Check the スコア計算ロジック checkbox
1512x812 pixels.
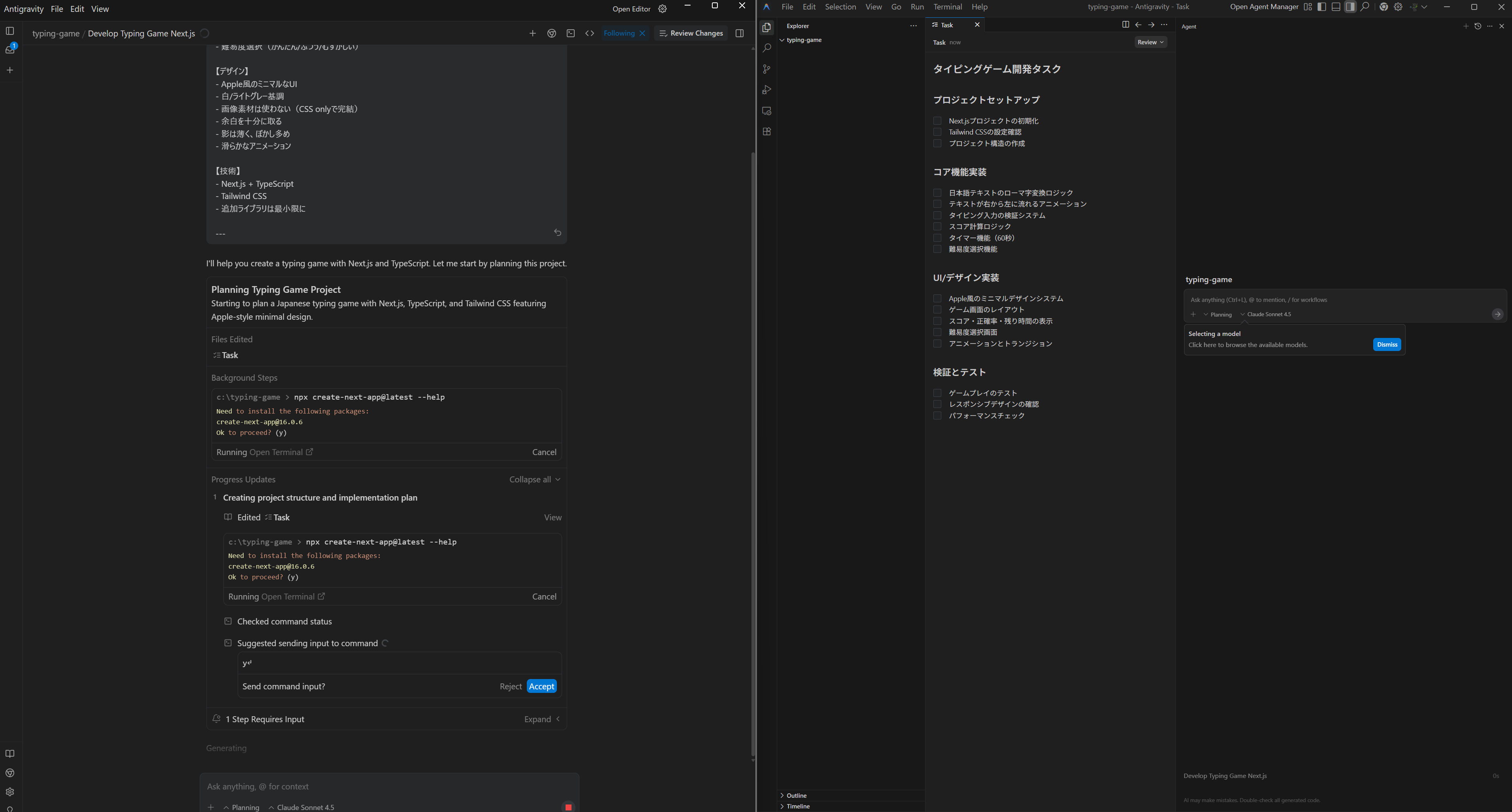(x=937, y=227)
